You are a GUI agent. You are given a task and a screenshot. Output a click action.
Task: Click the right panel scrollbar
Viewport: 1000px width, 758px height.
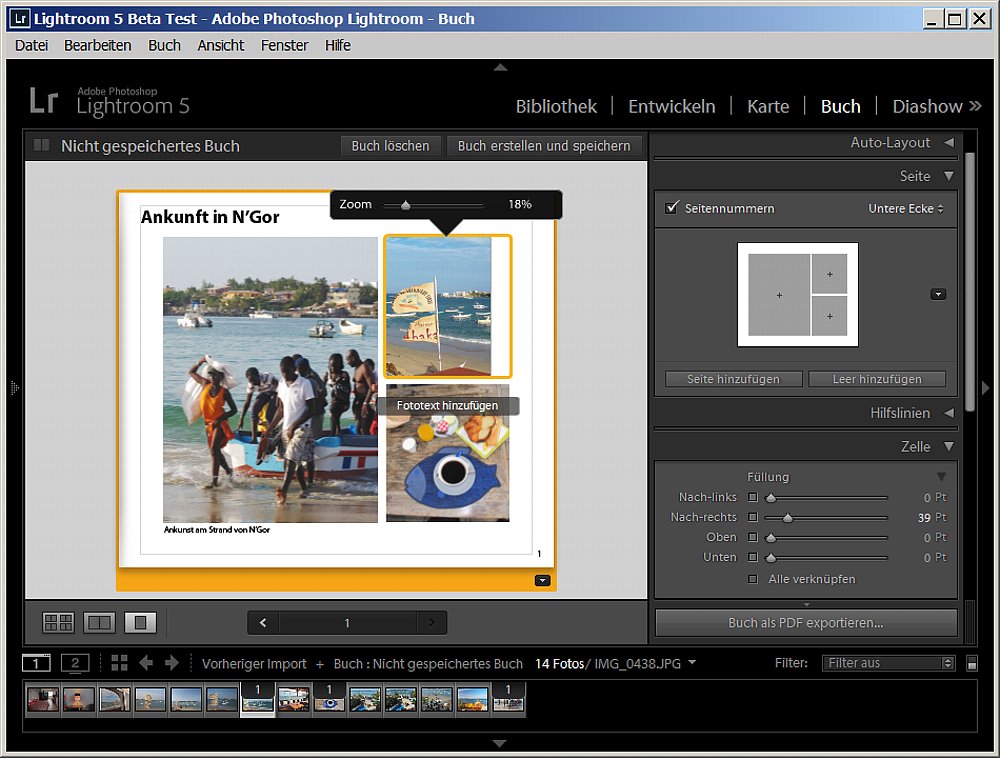click(970, 282)
